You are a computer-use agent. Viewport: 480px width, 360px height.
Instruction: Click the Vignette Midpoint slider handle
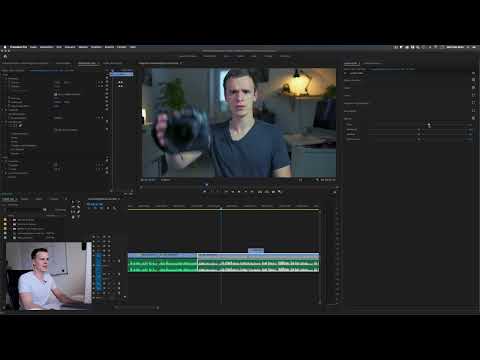[x=419, y=130]
